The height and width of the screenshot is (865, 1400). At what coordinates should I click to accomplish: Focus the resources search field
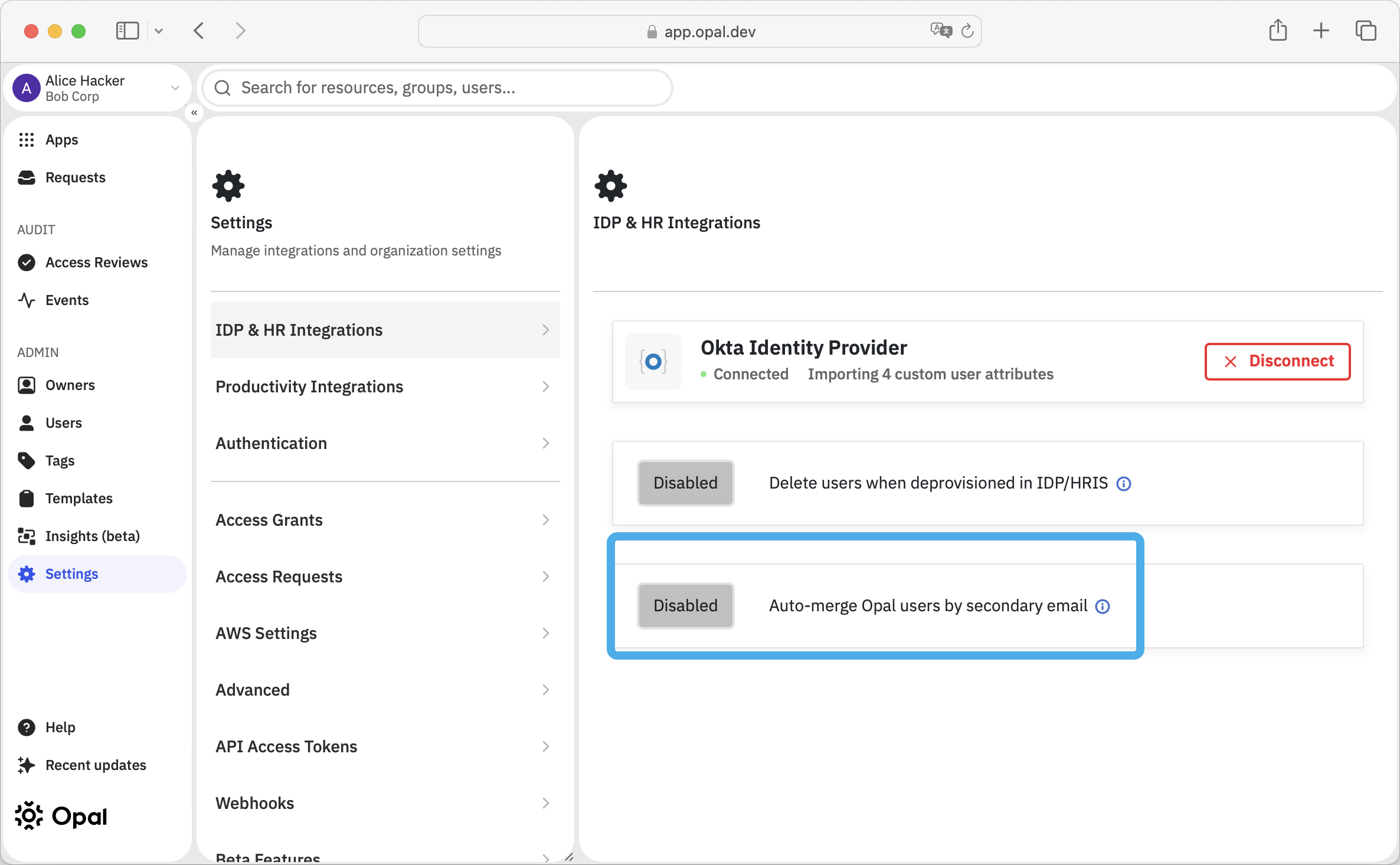pos(437,88)
